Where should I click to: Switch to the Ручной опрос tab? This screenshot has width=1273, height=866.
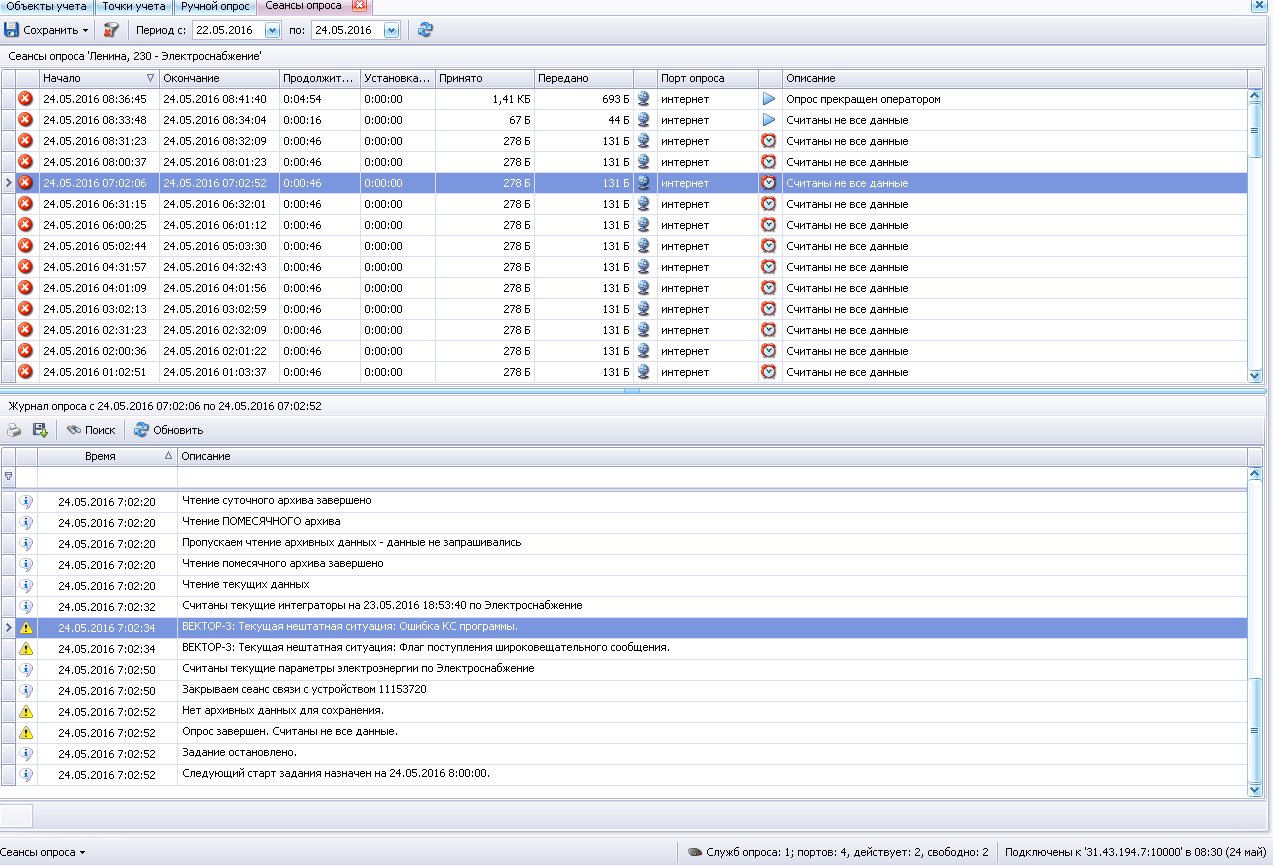point(215,6)
